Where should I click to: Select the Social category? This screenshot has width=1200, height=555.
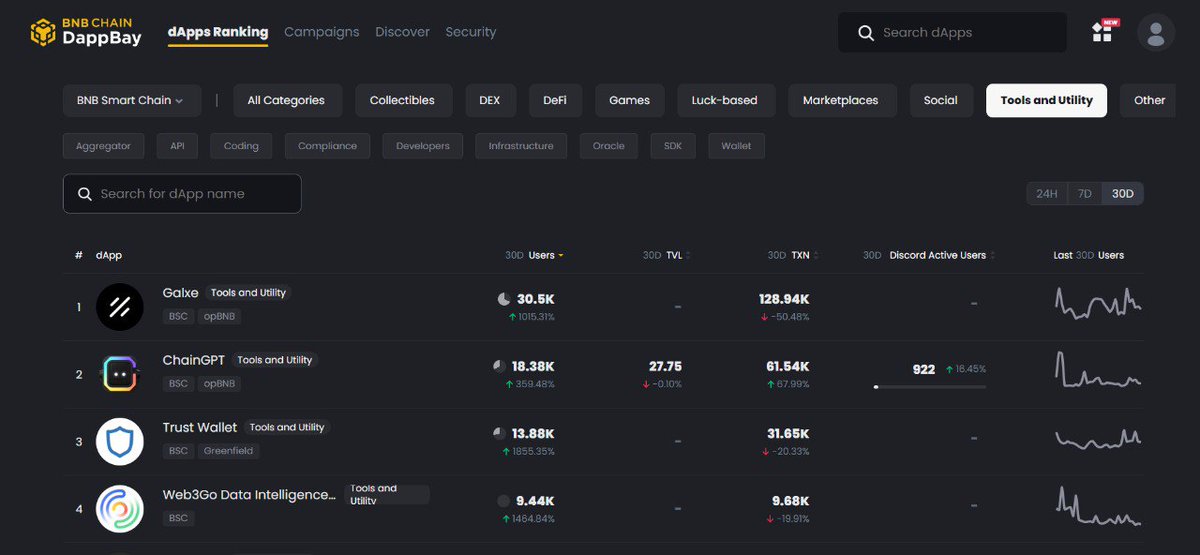point(940,100)
